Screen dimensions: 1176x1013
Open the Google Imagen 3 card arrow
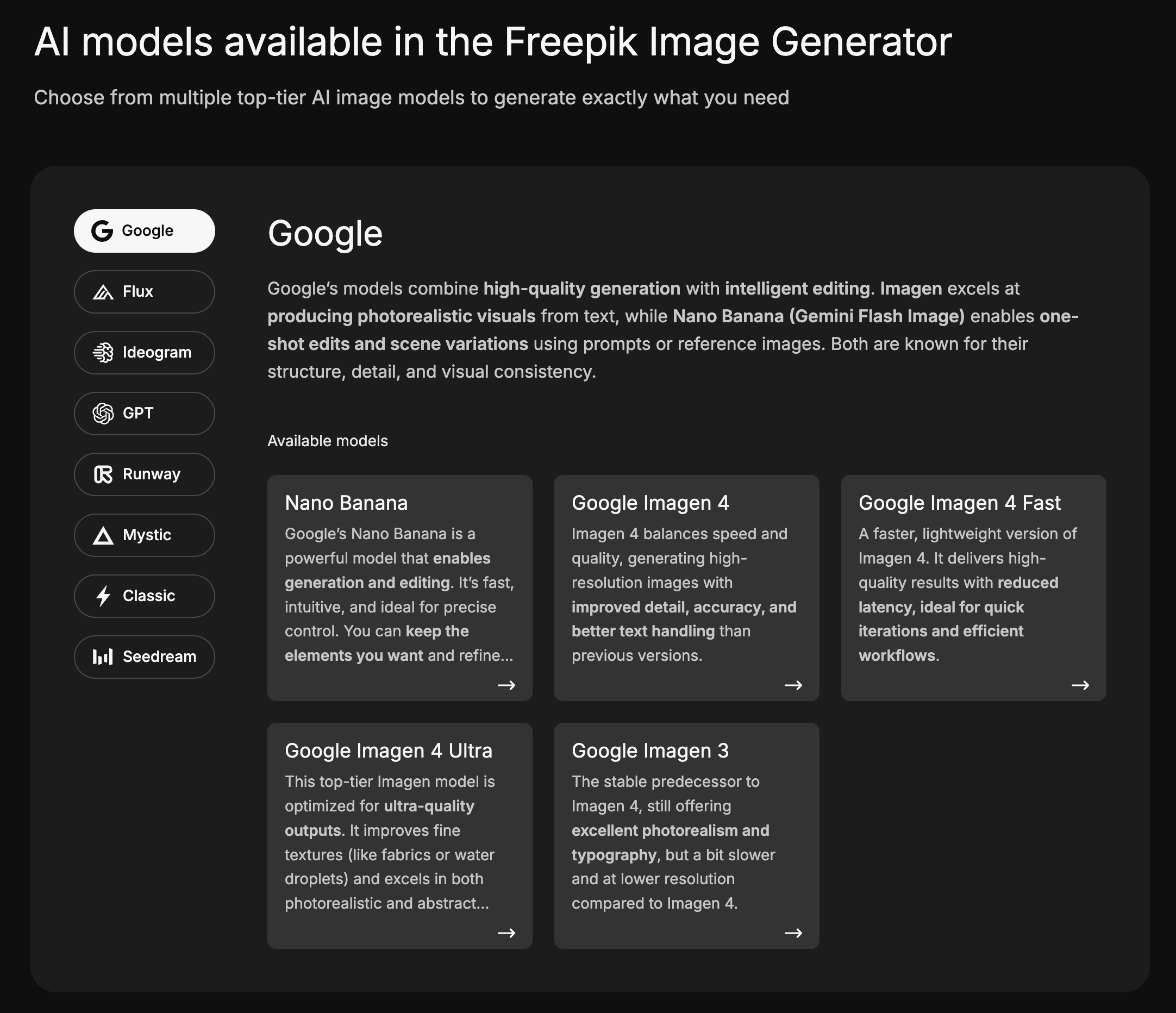pyautogui.click(x=793, y=933)
